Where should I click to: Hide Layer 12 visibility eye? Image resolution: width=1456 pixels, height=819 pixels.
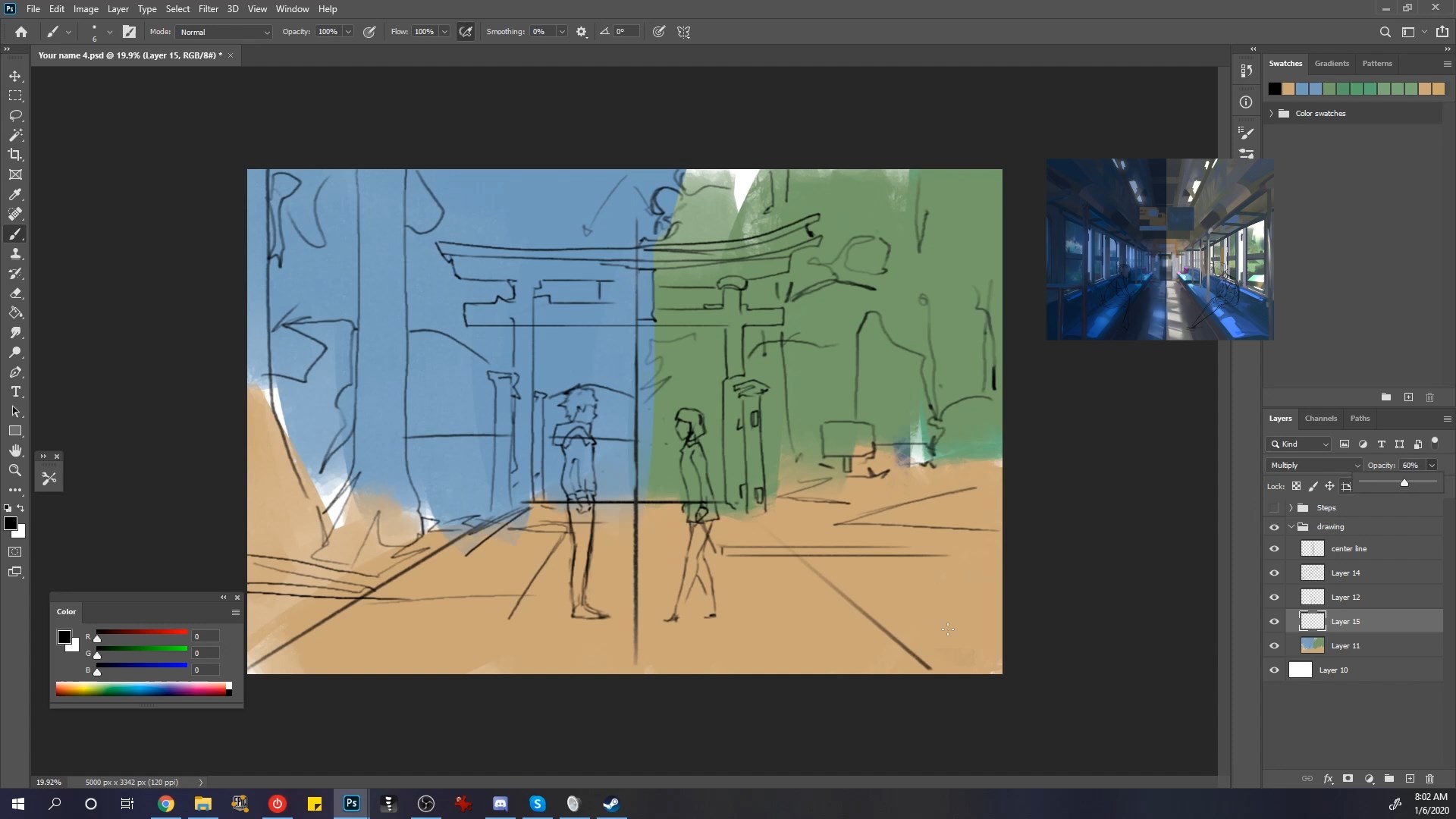[x=1274, y=597]
